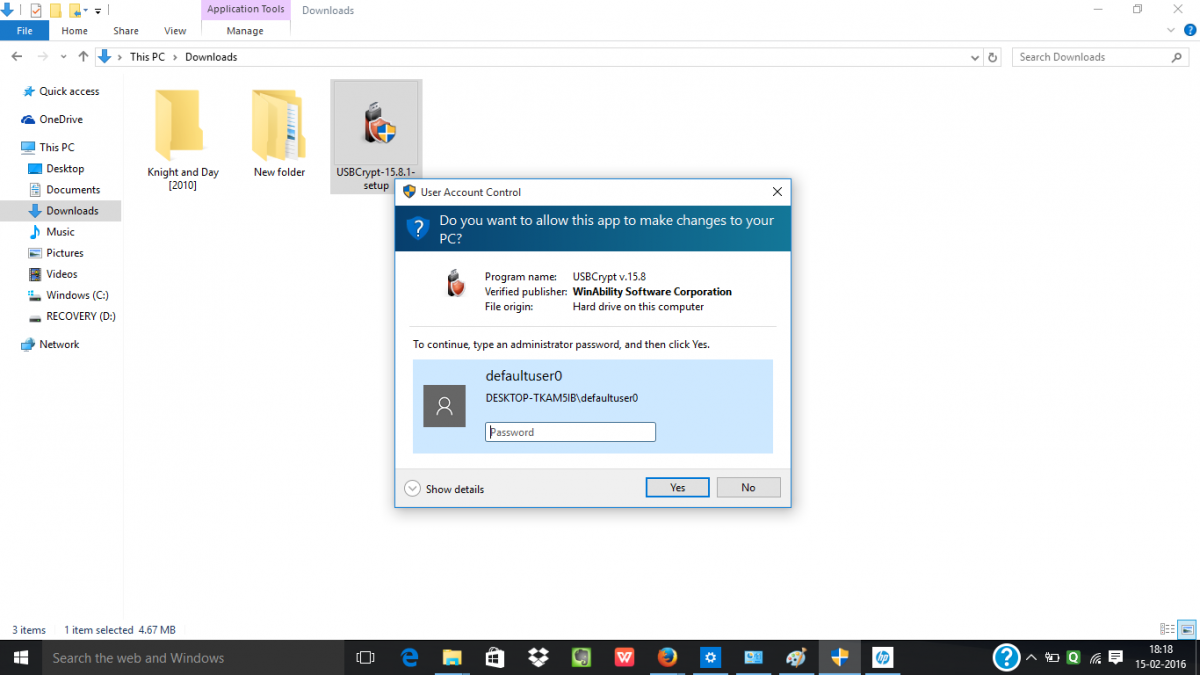This screenshot has width=1200, height=675.
Task: Click the search magnifier icon
Action: tap(1178, 57)
